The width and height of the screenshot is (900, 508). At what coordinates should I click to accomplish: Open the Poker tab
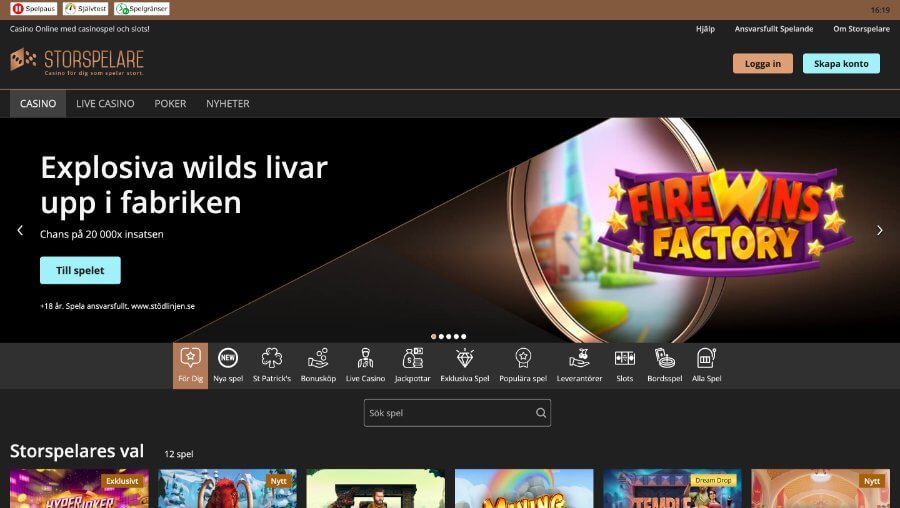coord(170,103)
